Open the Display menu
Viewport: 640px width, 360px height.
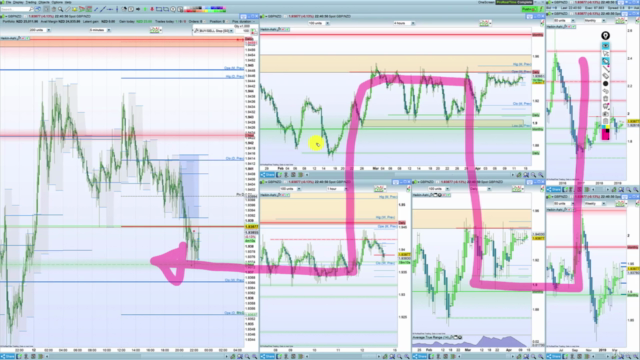click(x=18, y=2)
